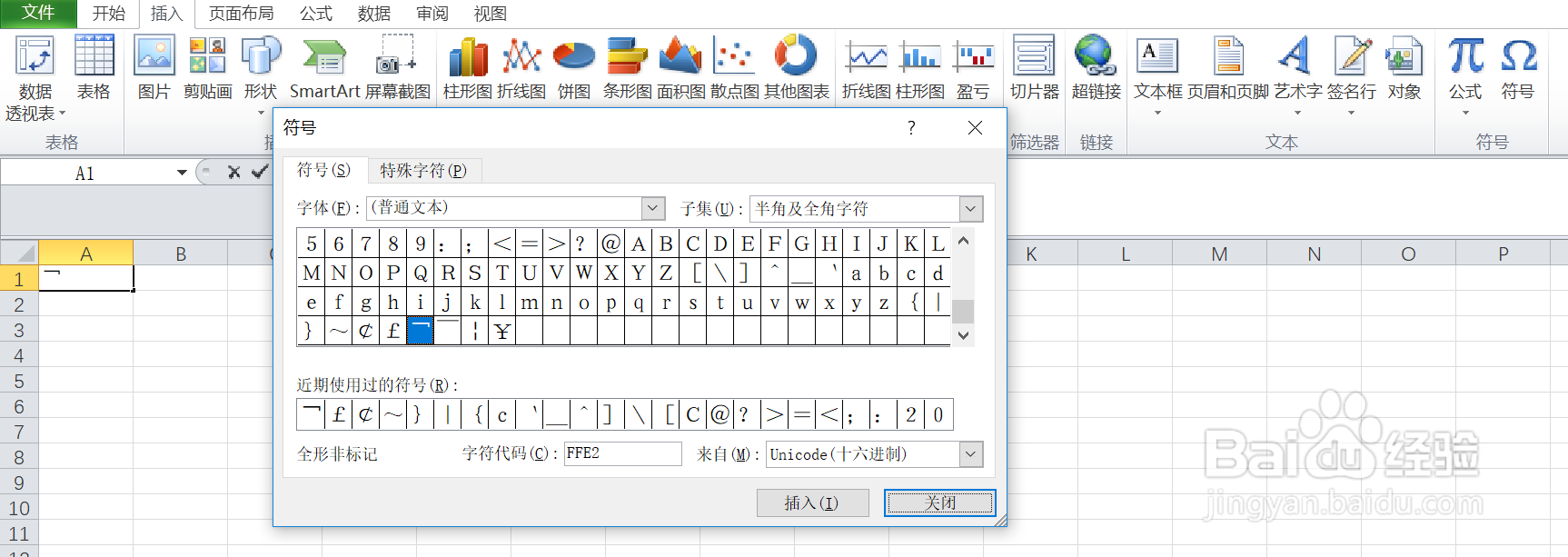Click the 关闭 button

(939, 502)
